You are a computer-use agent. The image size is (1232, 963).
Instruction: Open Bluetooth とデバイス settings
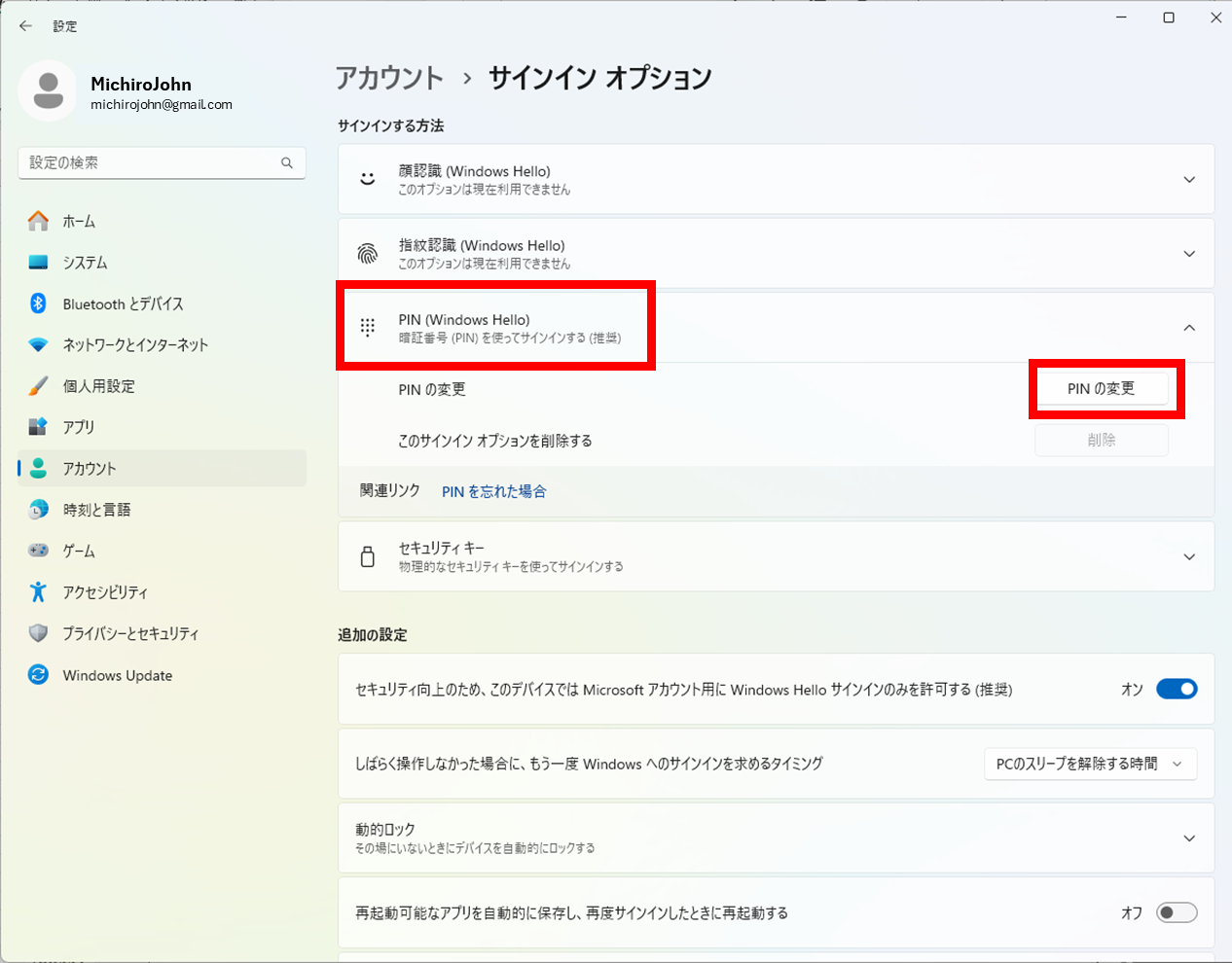coord(162,303)
